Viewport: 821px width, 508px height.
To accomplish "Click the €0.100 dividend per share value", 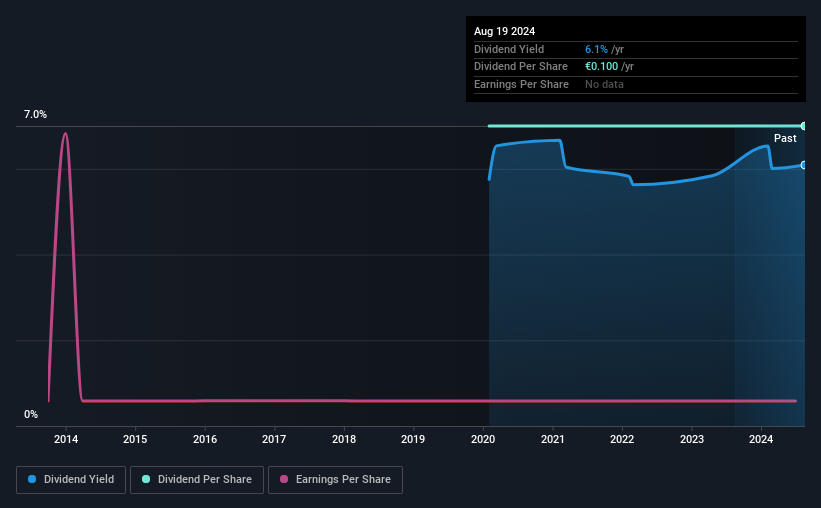I will point(602,67).
